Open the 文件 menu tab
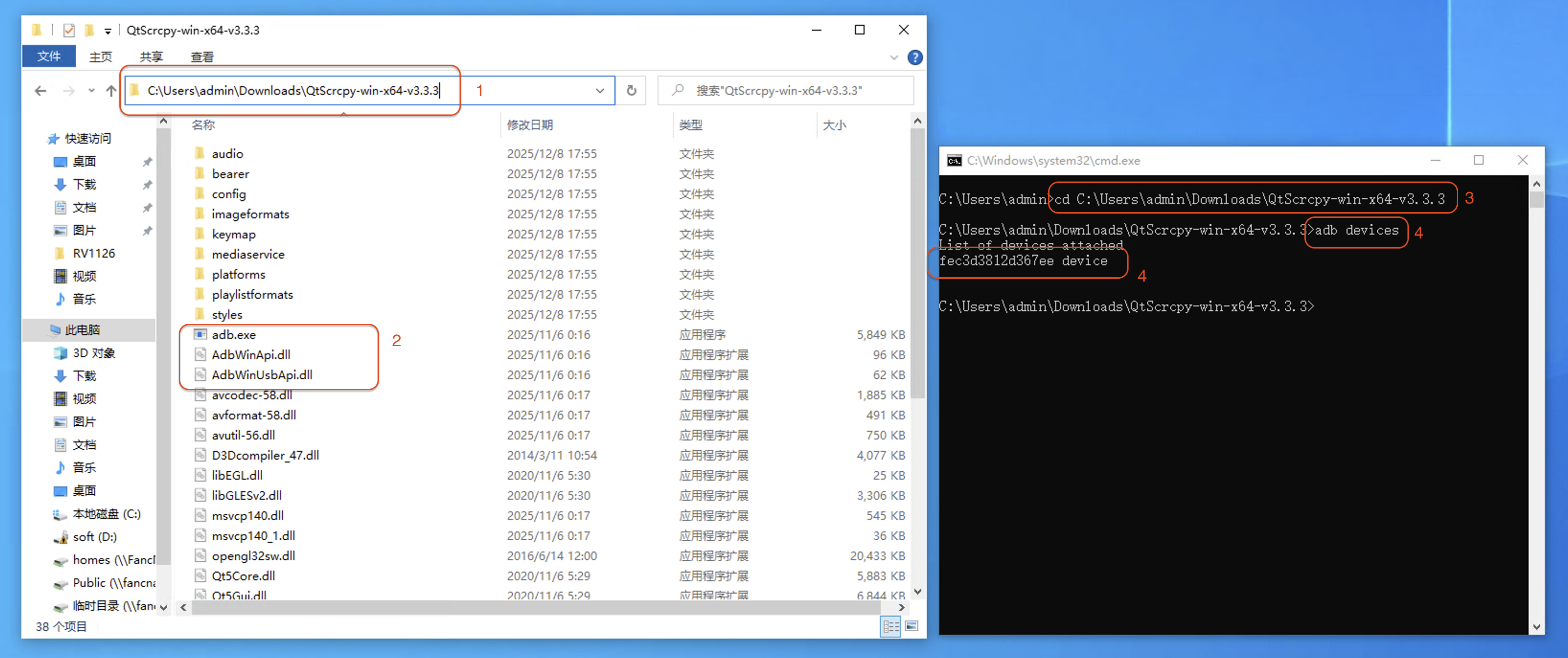Viewport: 1568px width, 658px height. (49, 57)
